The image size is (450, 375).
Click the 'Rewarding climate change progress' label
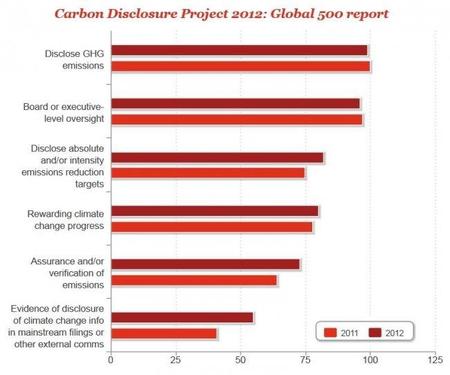(x=66, y=220)
